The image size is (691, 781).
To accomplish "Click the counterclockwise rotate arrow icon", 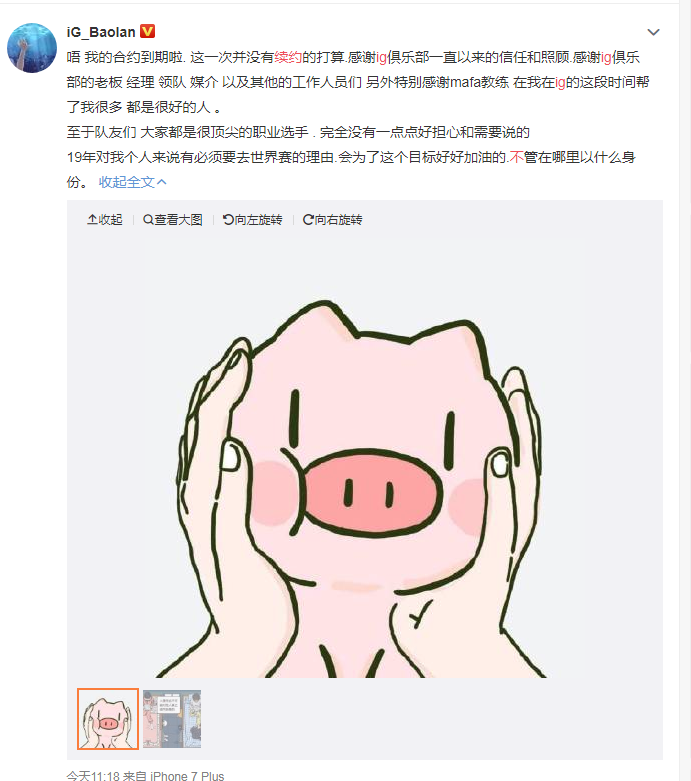I will click(x=228, y=220).
